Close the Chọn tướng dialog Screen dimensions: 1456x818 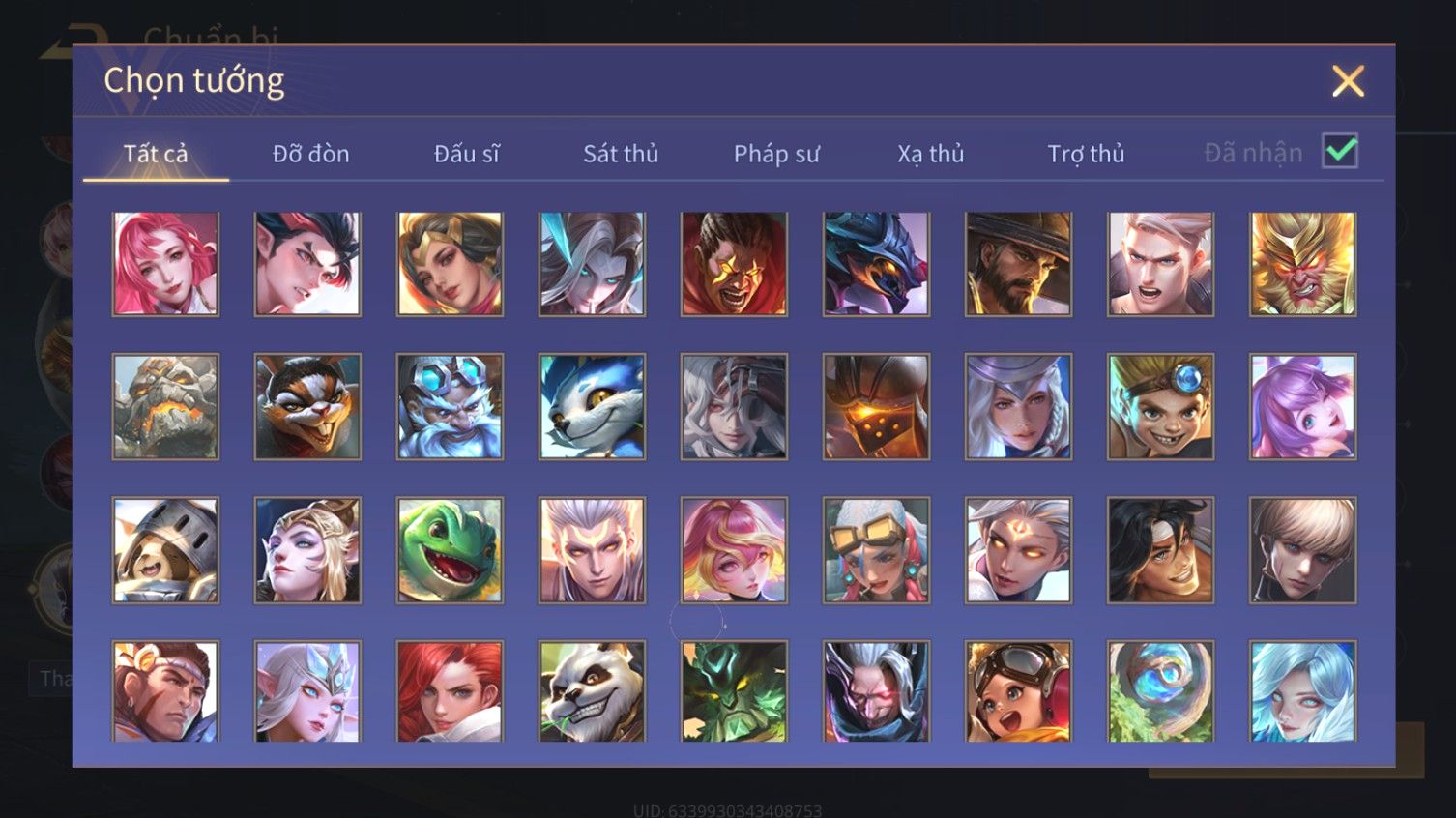click(1348, 81)
